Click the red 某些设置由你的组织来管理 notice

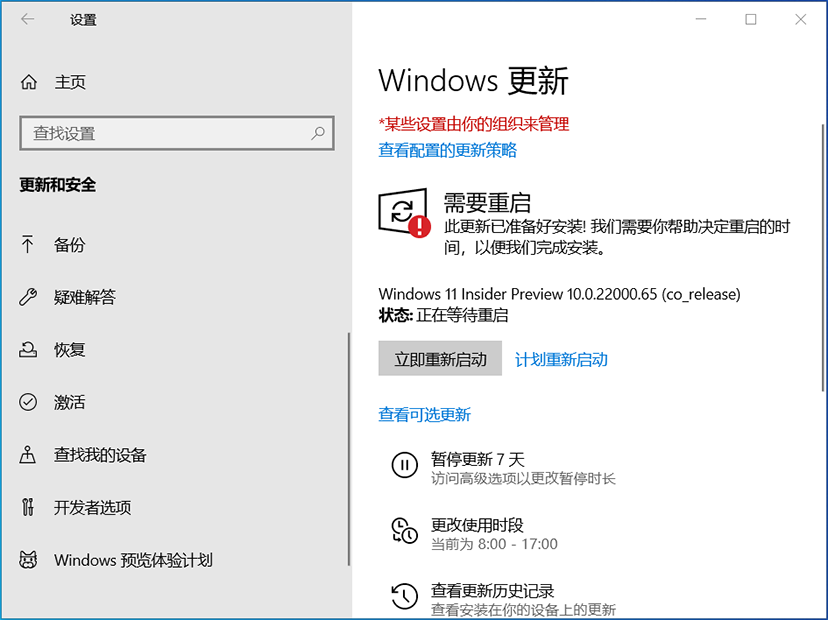click(x=474, y=124)
